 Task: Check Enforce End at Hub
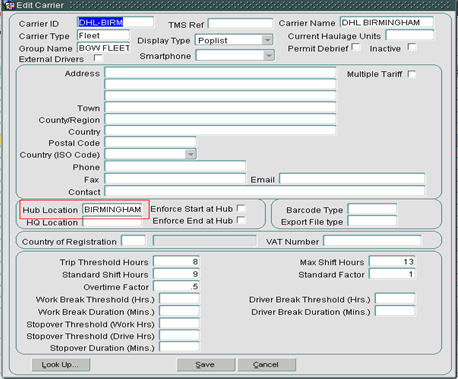[241, 220]
